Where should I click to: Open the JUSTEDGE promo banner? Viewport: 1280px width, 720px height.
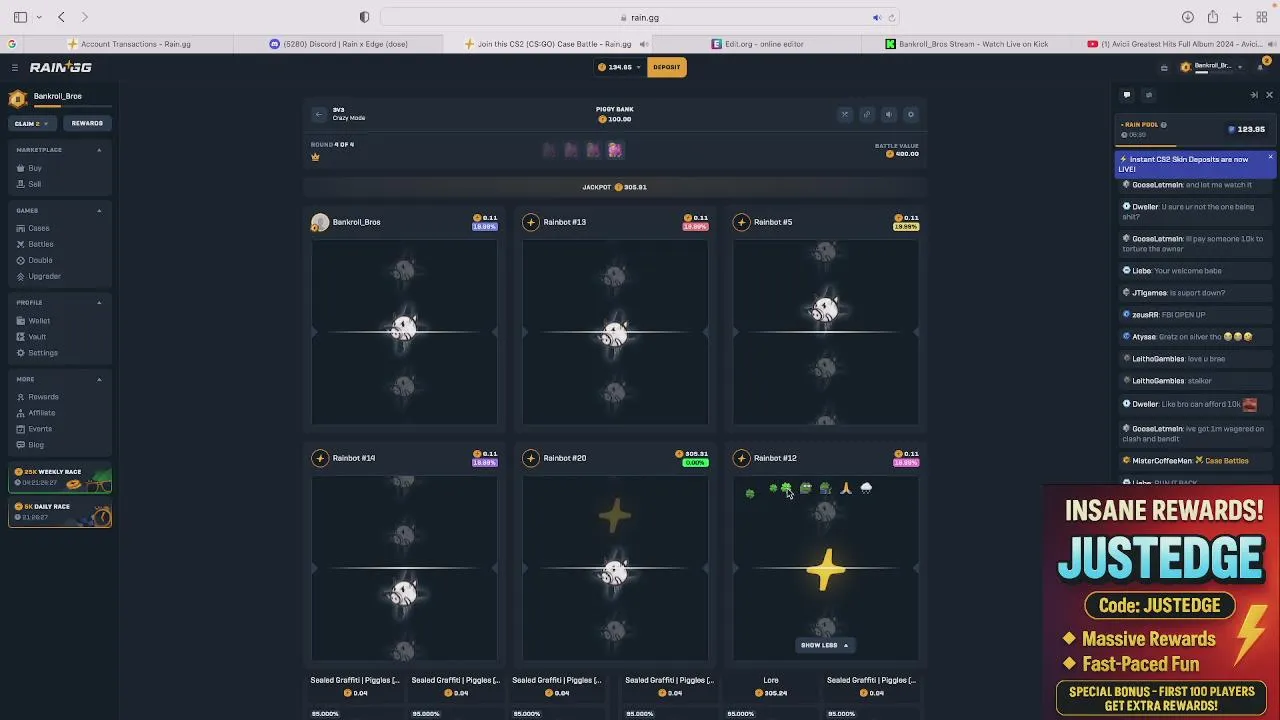point(1161,604)
